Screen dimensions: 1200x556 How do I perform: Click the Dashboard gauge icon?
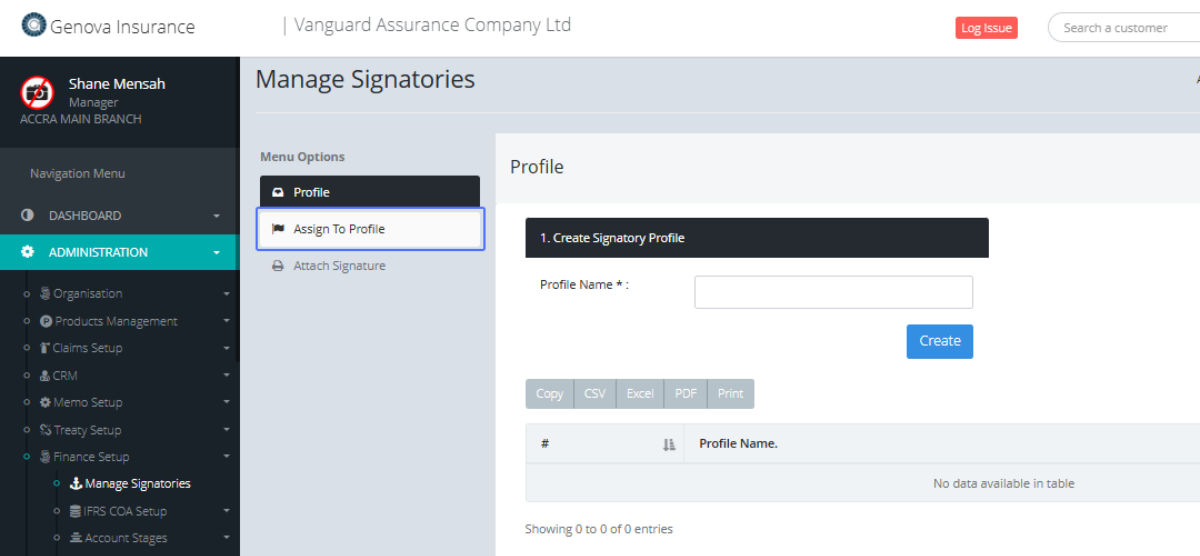pos(27,216)
